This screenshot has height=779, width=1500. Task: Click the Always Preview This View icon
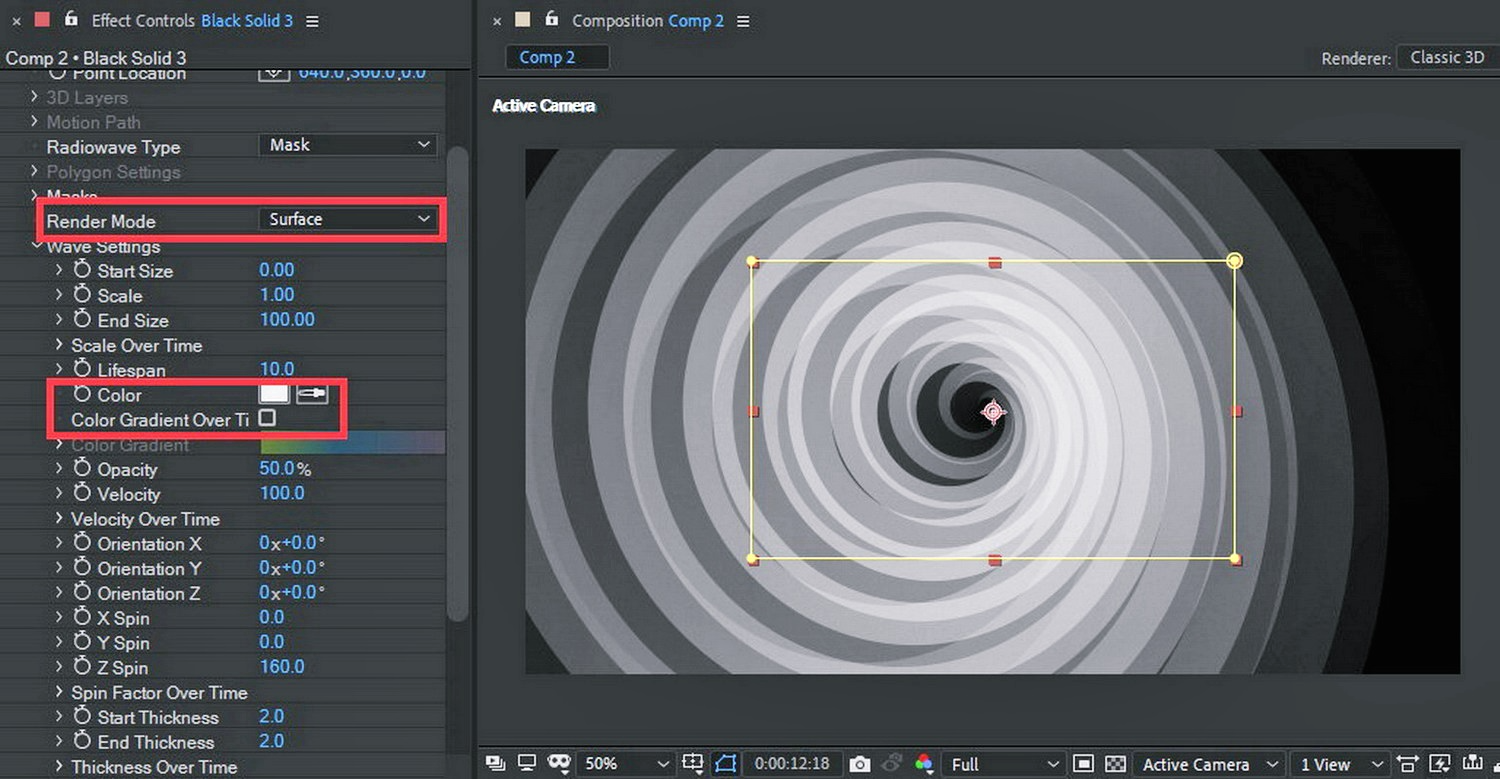(x=496, y=764)
